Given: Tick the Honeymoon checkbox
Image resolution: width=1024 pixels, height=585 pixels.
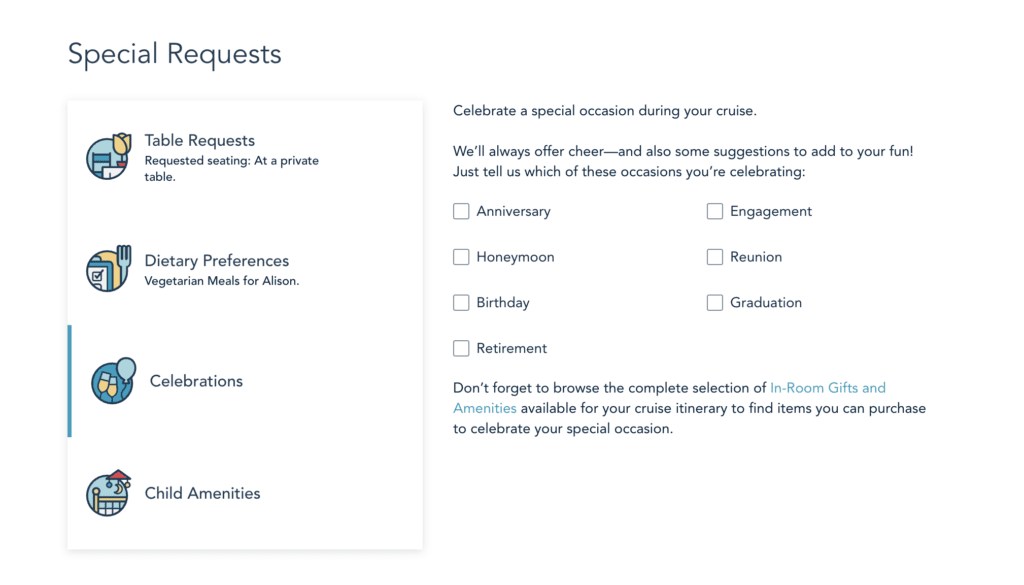Looking at the screenshot, I should [x=461, y=257].
